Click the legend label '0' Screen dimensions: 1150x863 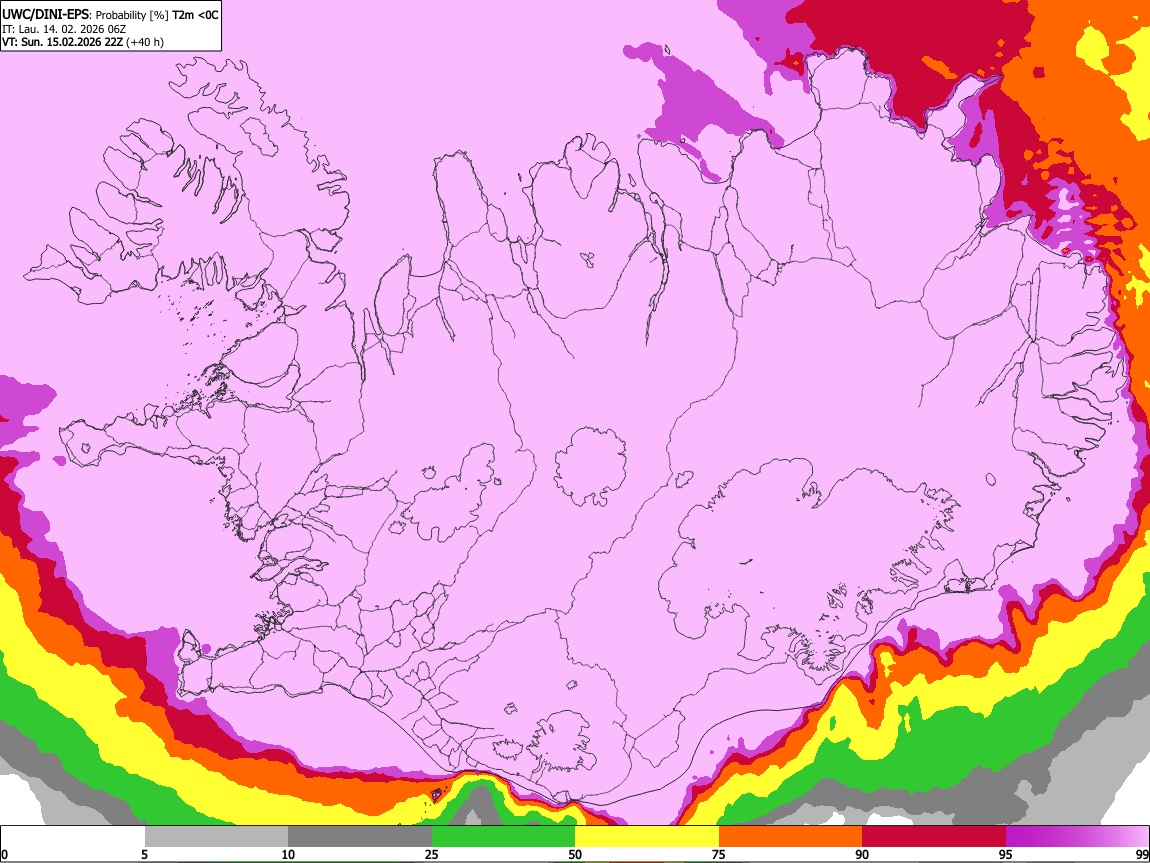point(4,854)
